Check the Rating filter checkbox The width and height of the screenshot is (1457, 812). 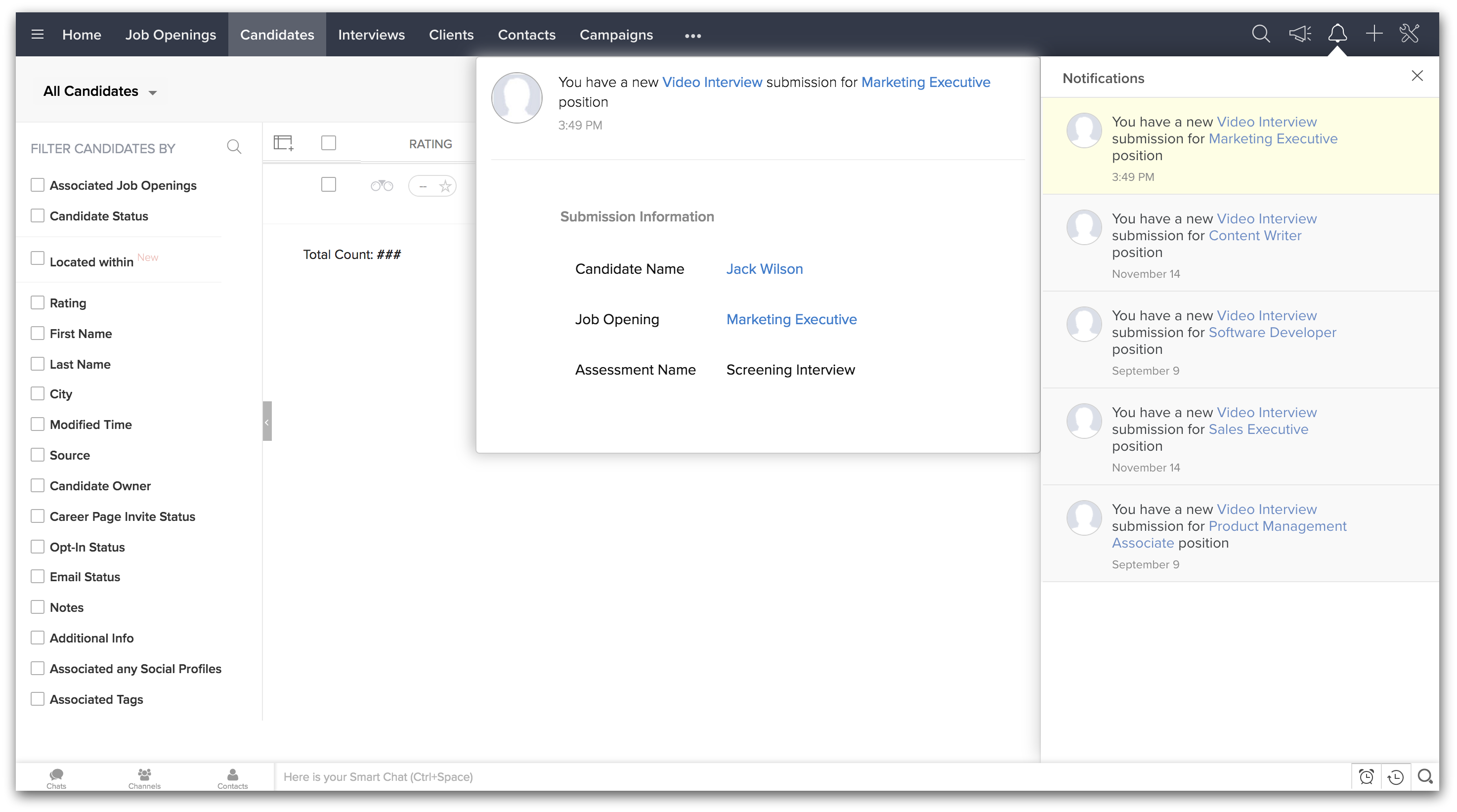pyautogui.click(x=38, y=303)
